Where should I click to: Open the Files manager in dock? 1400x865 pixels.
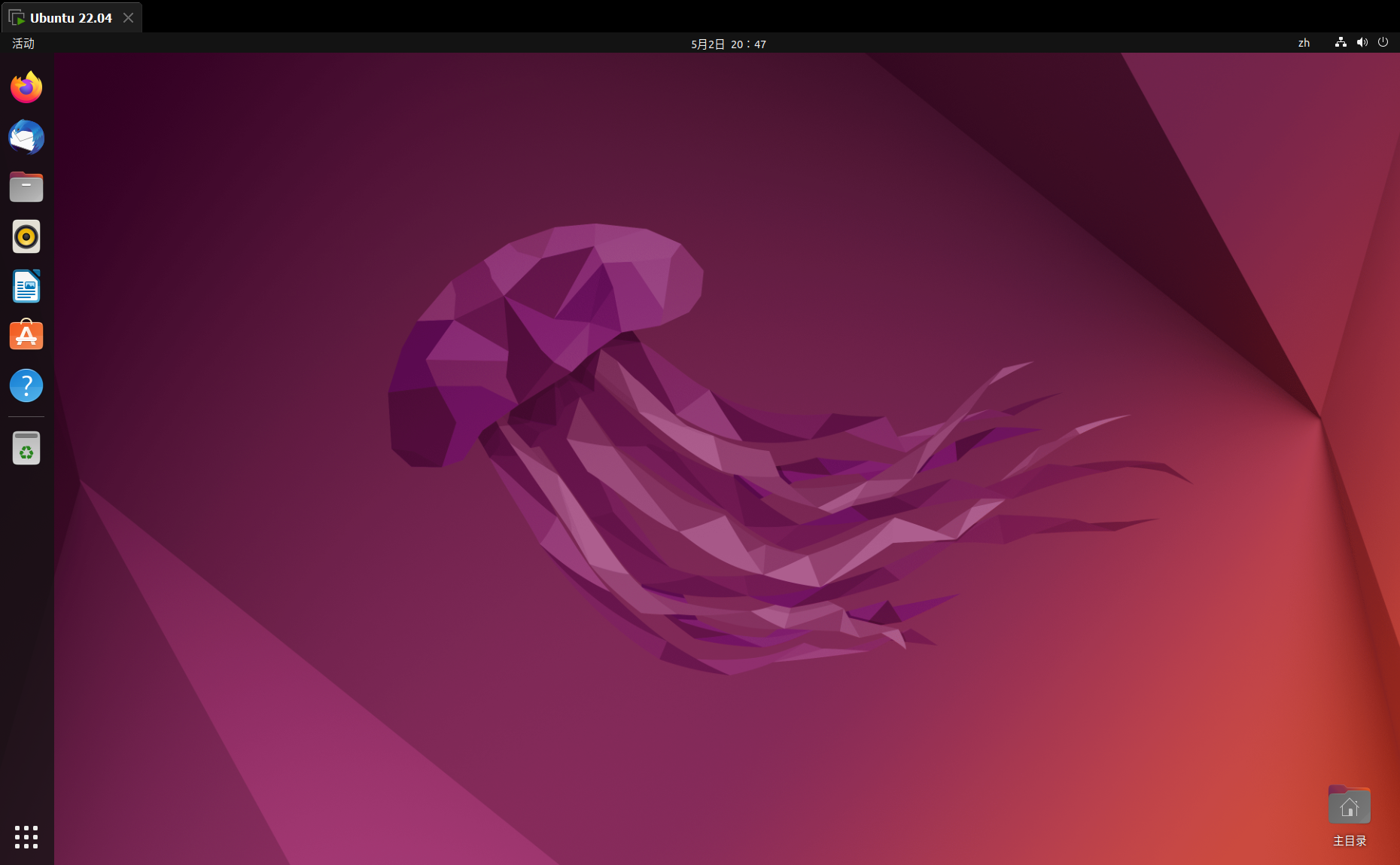tap(26, 187)
